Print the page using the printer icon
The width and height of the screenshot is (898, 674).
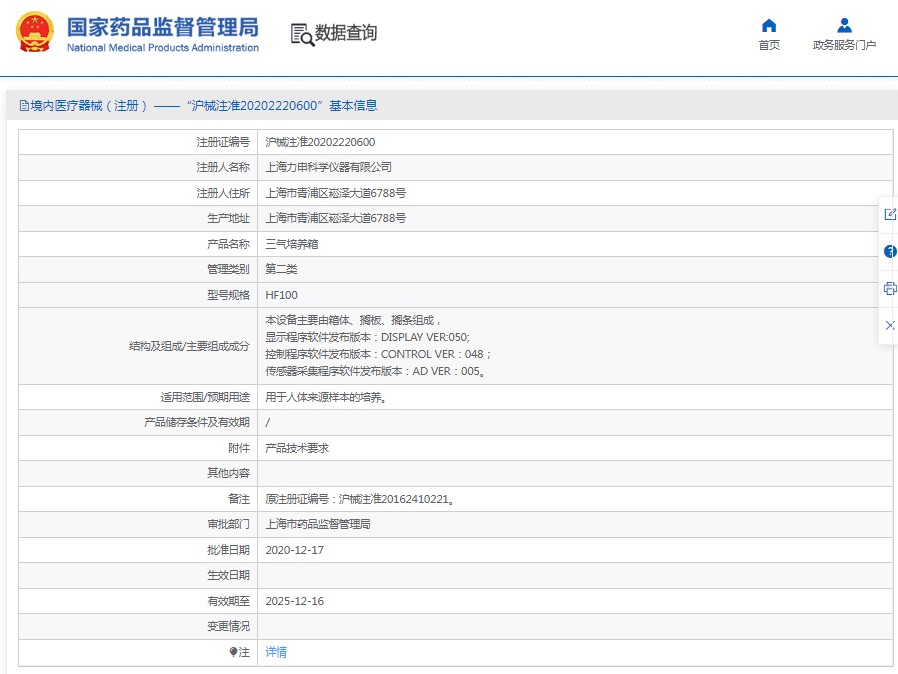point(890,288)
